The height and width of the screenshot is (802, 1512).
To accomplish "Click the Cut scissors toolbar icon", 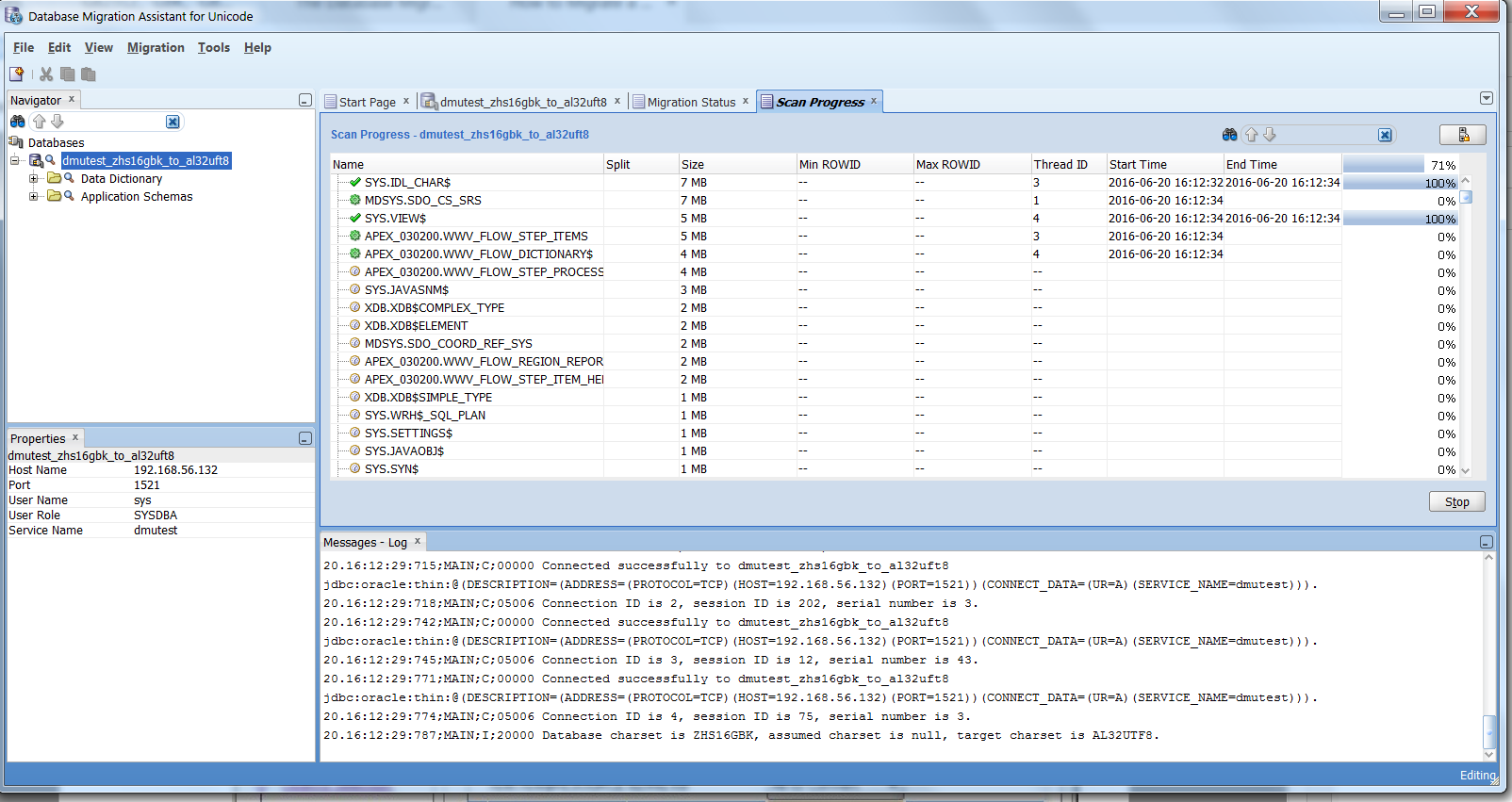I will (46, 74).
